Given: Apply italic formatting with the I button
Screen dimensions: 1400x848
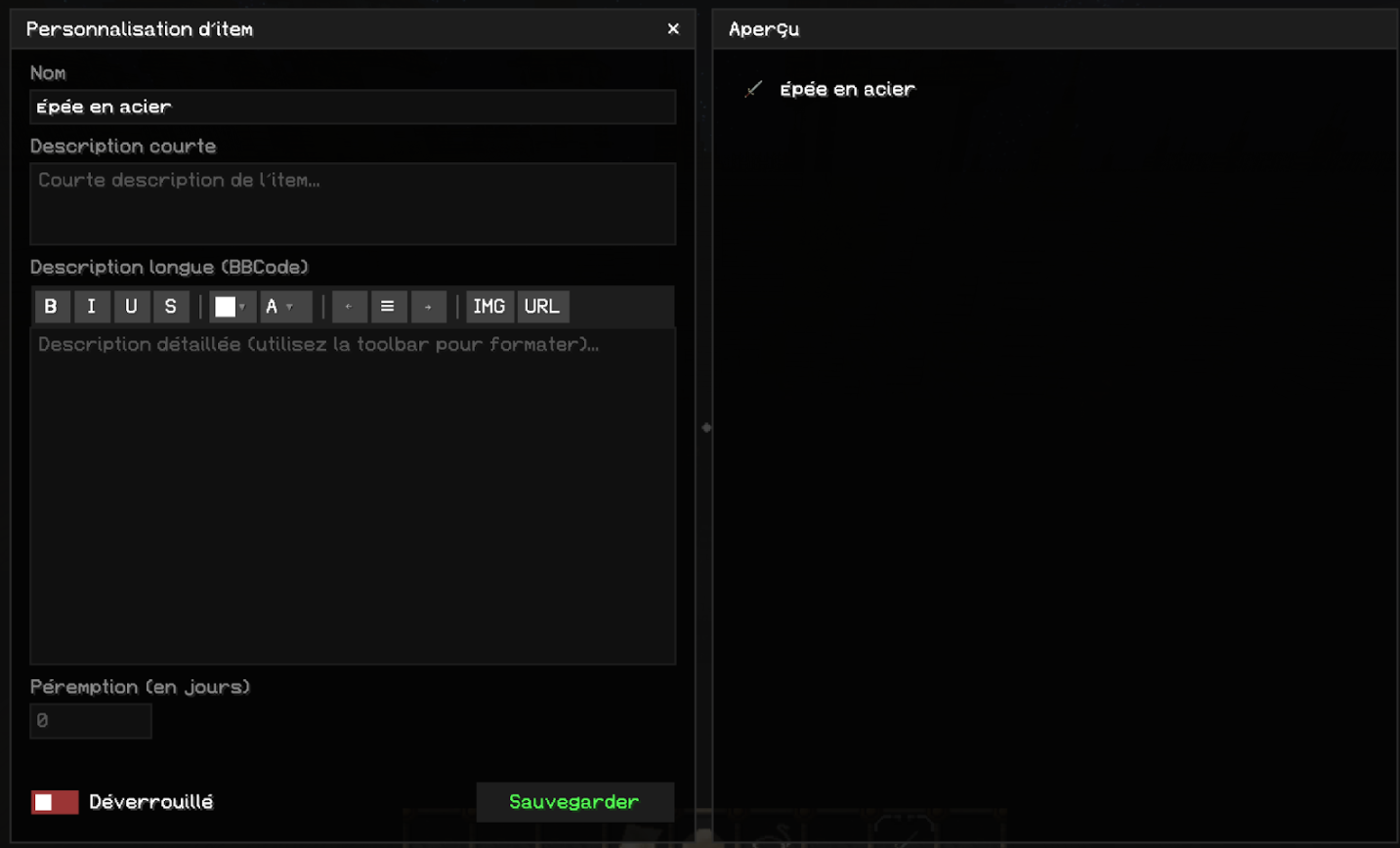Looking at the screenshot, I should pos(91,307).
